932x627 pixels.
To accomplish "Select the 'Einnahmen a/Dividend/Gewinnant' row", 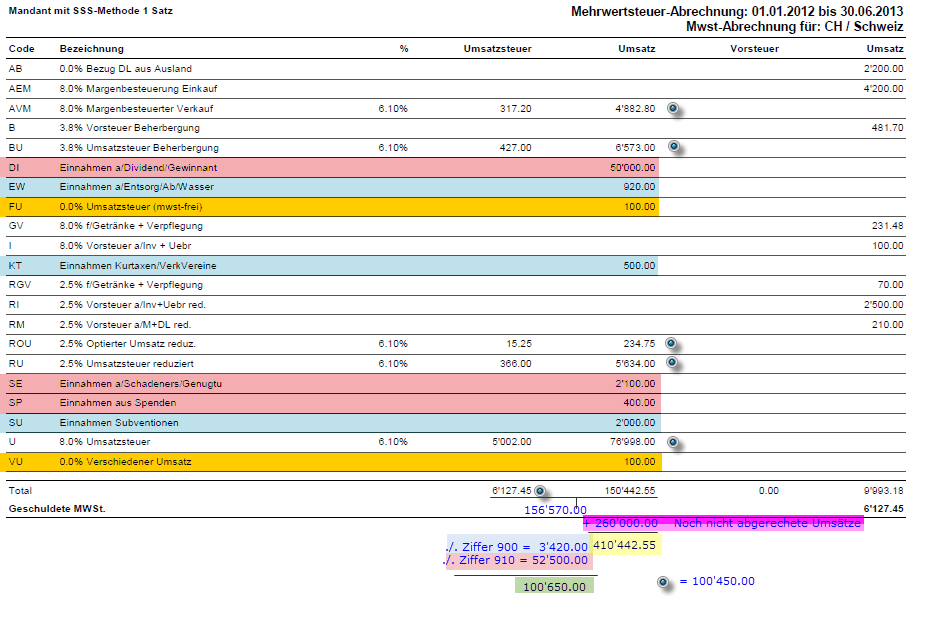I will click(139, 167).
